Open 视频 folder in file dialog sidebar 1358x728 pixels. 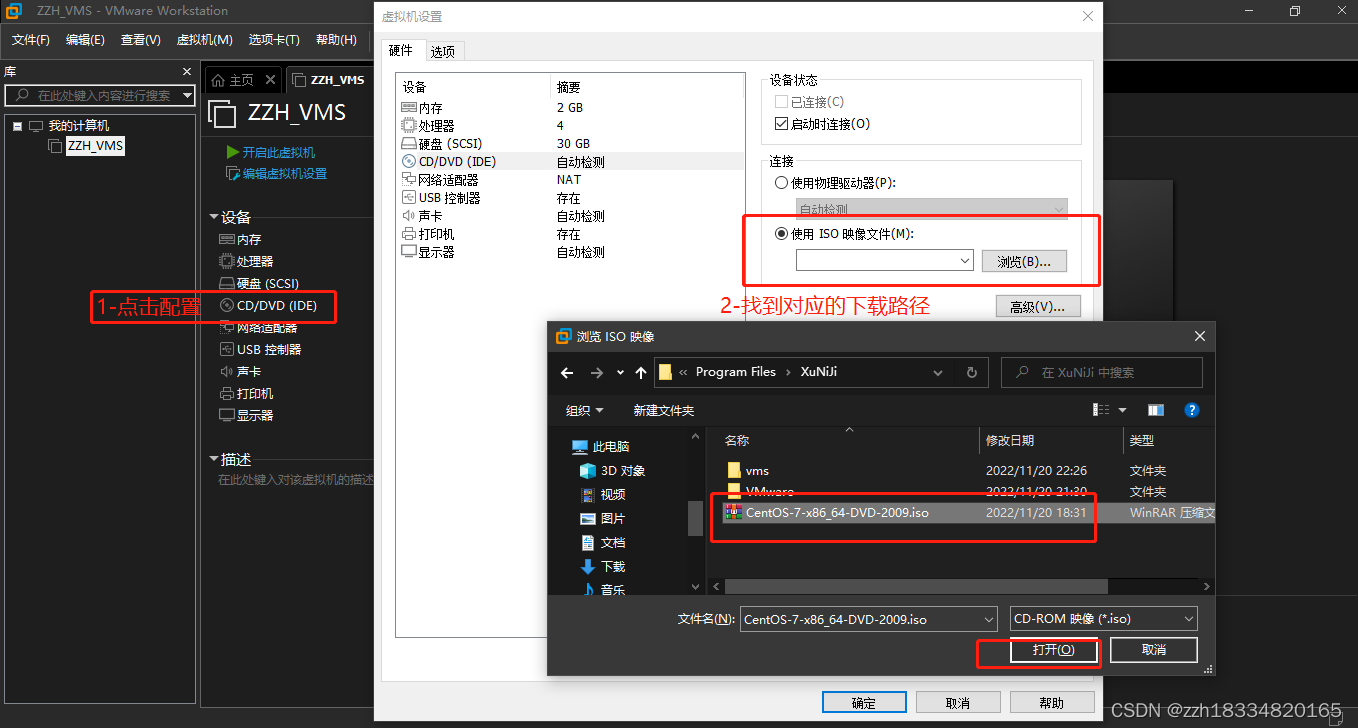[x=603, y=494]
